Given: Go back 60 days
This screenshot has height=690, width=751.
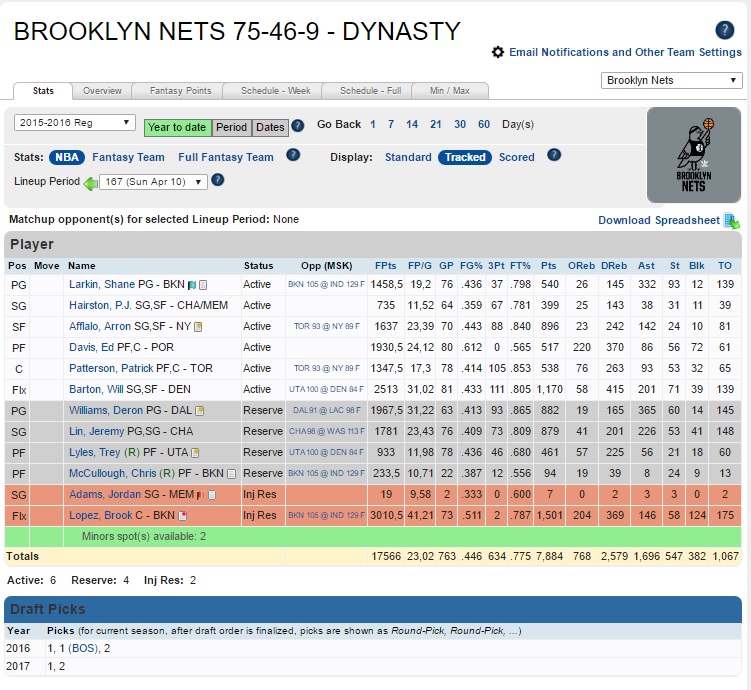Looking at the screenshot, I should [484, 124].
